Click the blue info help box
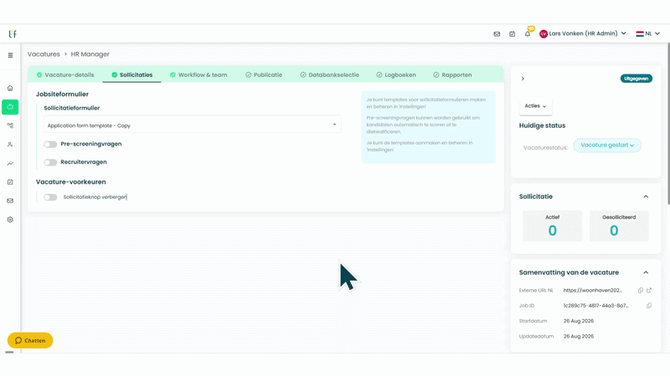The height and width of the screenshot is (376, 670). click(x=429, y=127)
